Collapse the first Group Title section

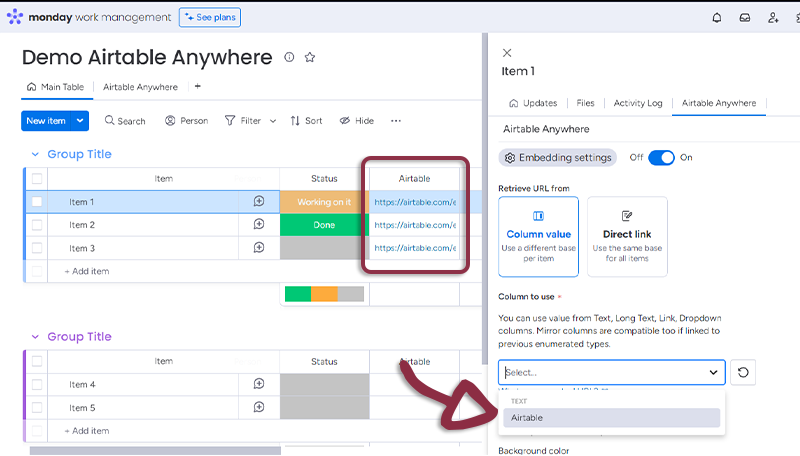click(x=35, y=155)
